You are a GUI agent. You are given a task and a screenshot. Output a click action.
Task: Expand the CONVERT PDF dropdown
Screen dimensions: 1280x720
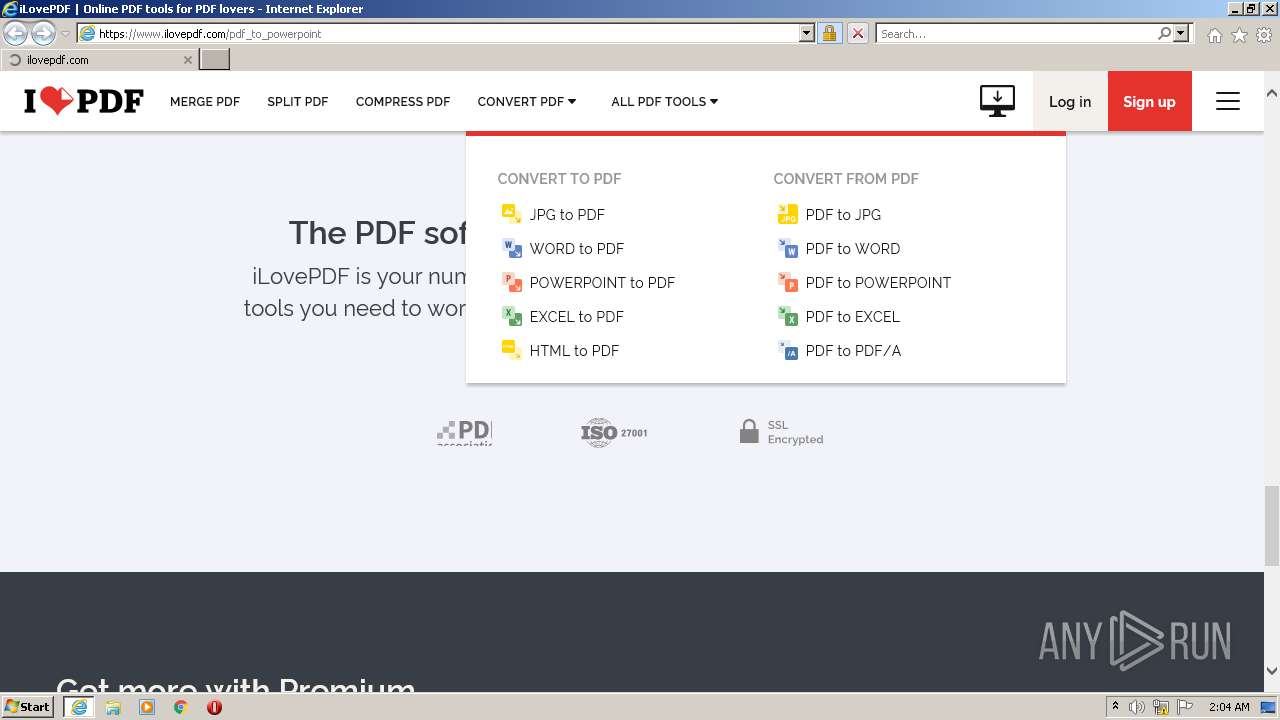click(527, 101)
